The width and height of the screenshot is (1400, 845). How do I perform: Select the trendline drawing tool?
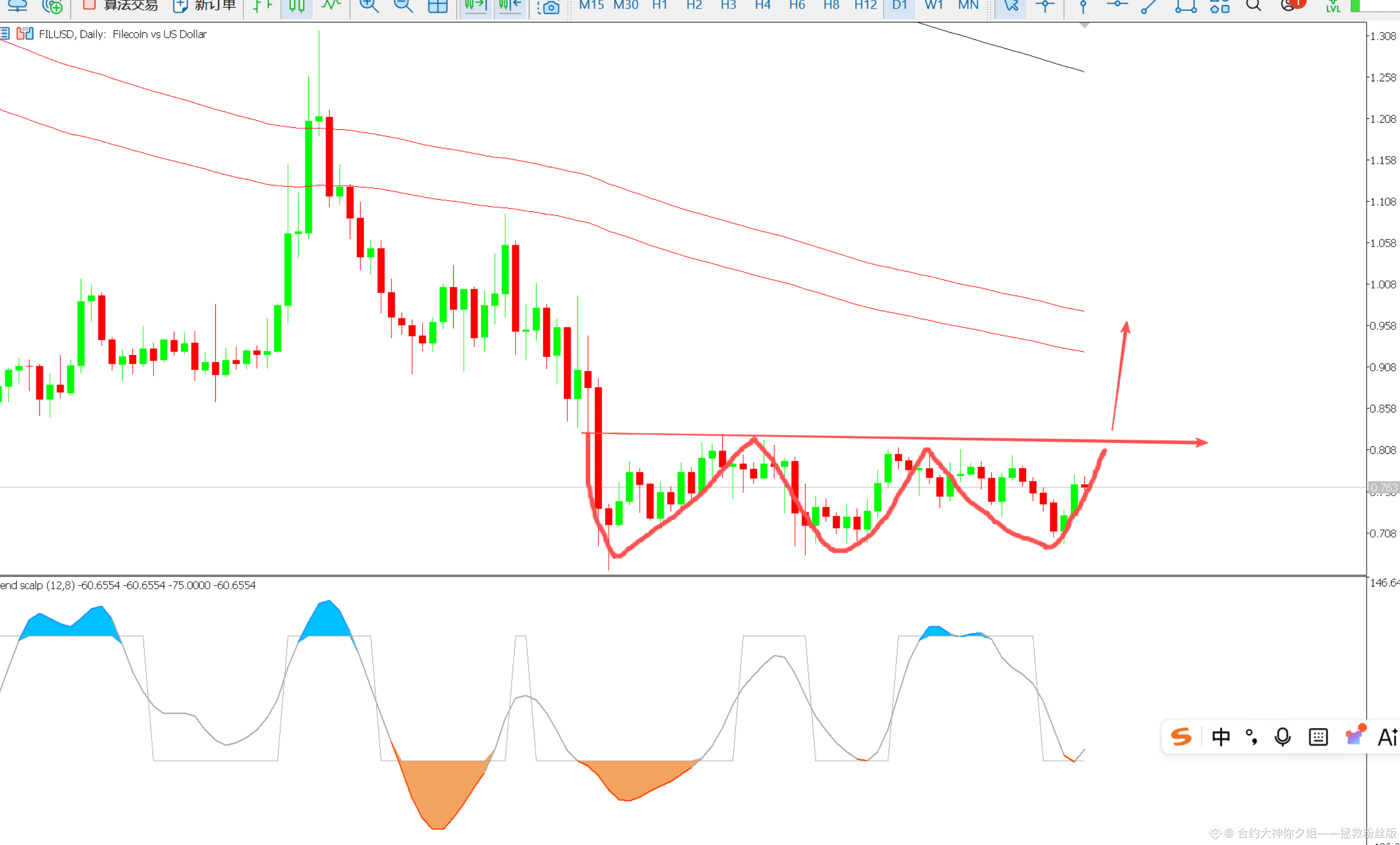[x=1149, y=6]
